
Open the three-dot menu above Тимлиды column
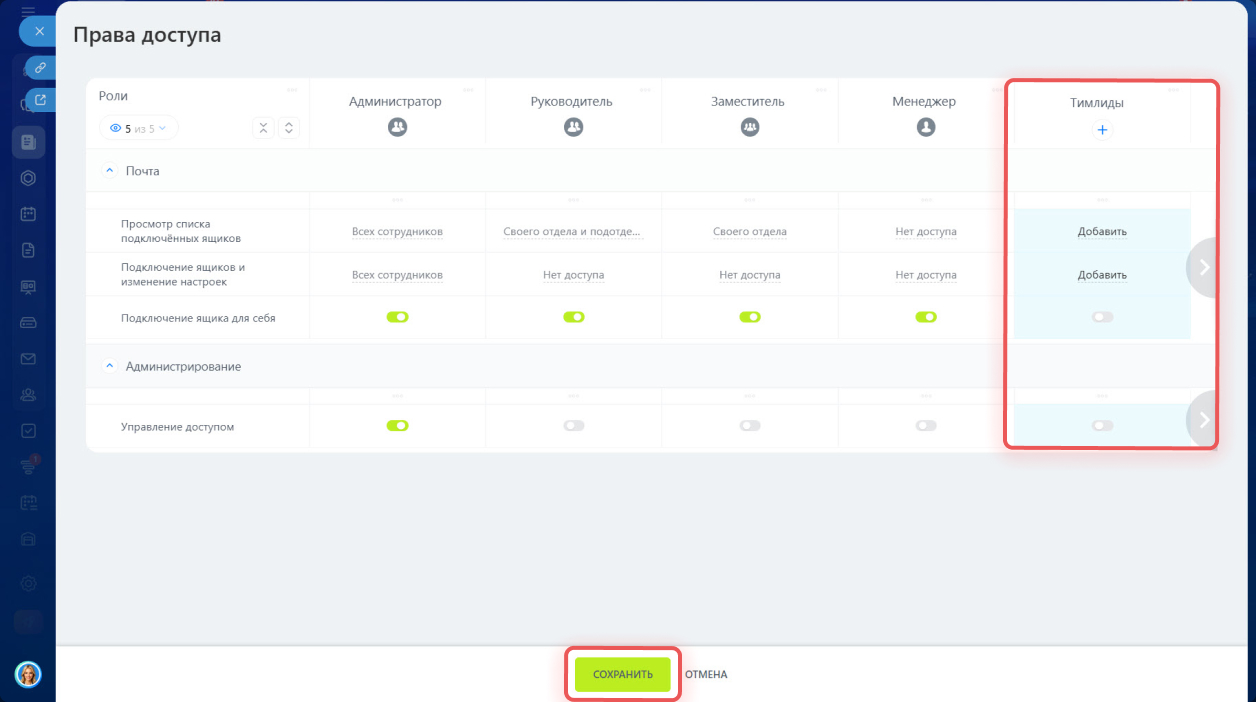[x=1173, y=90]
